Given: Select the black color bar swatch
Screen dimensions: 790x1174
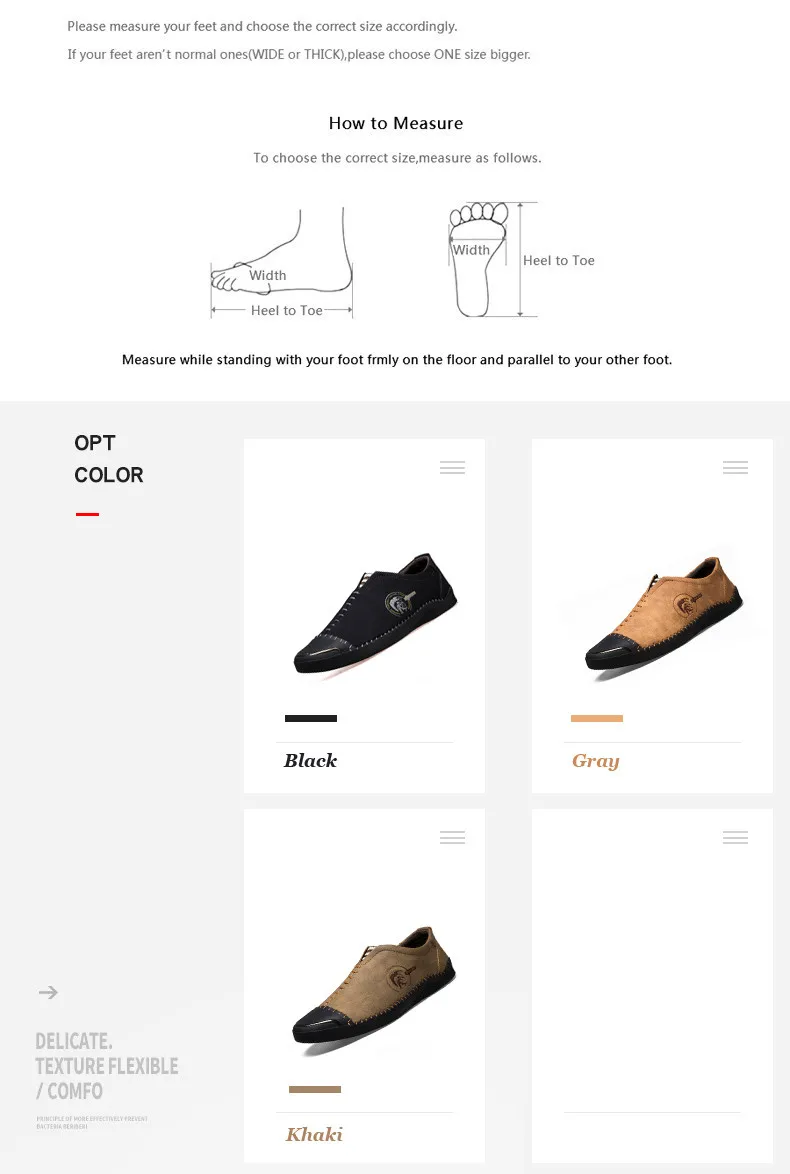Looking at the screenshot, I should 311,718.
